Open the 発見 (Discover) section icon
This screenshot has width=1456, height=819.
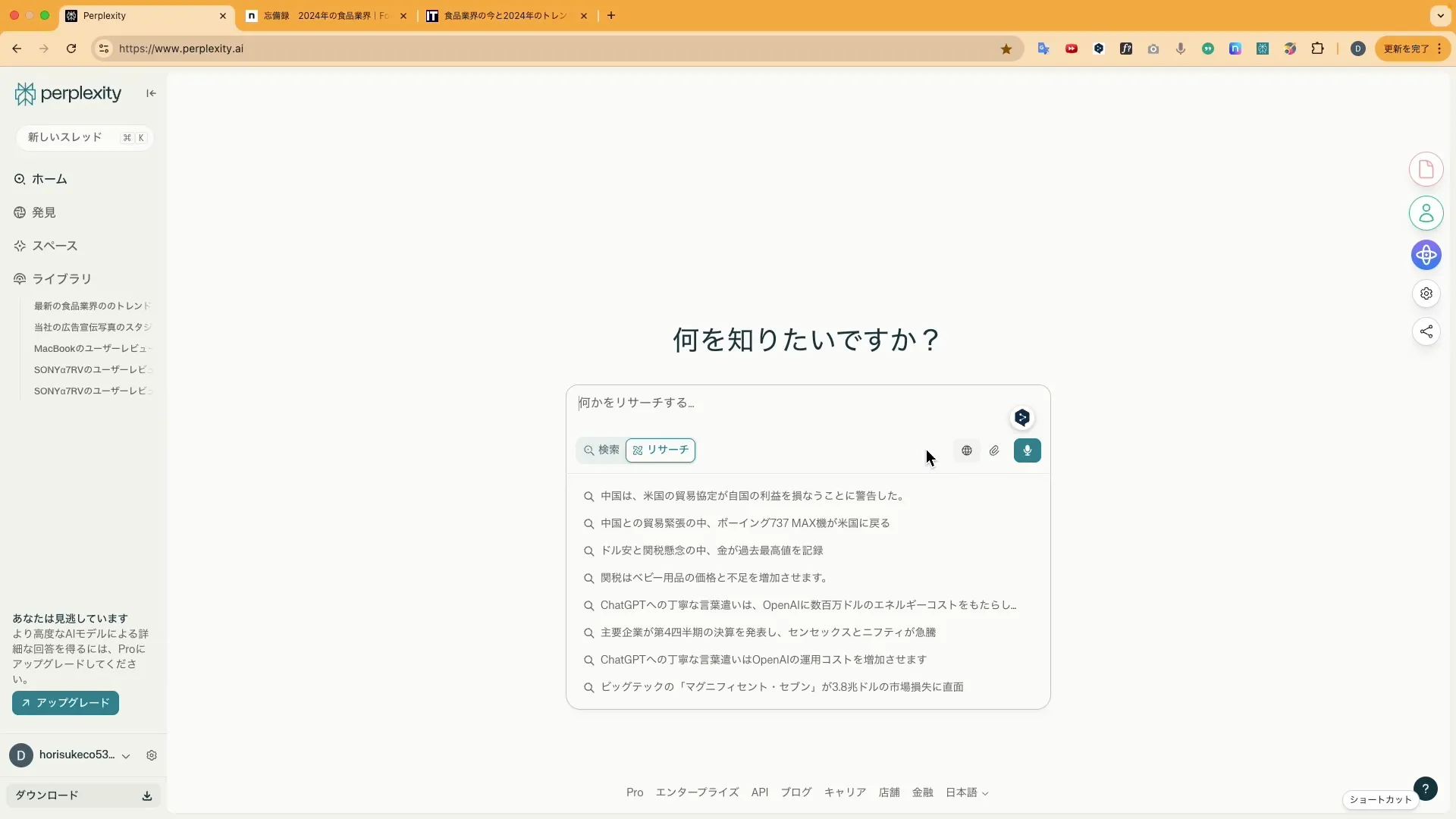point(19,213)
